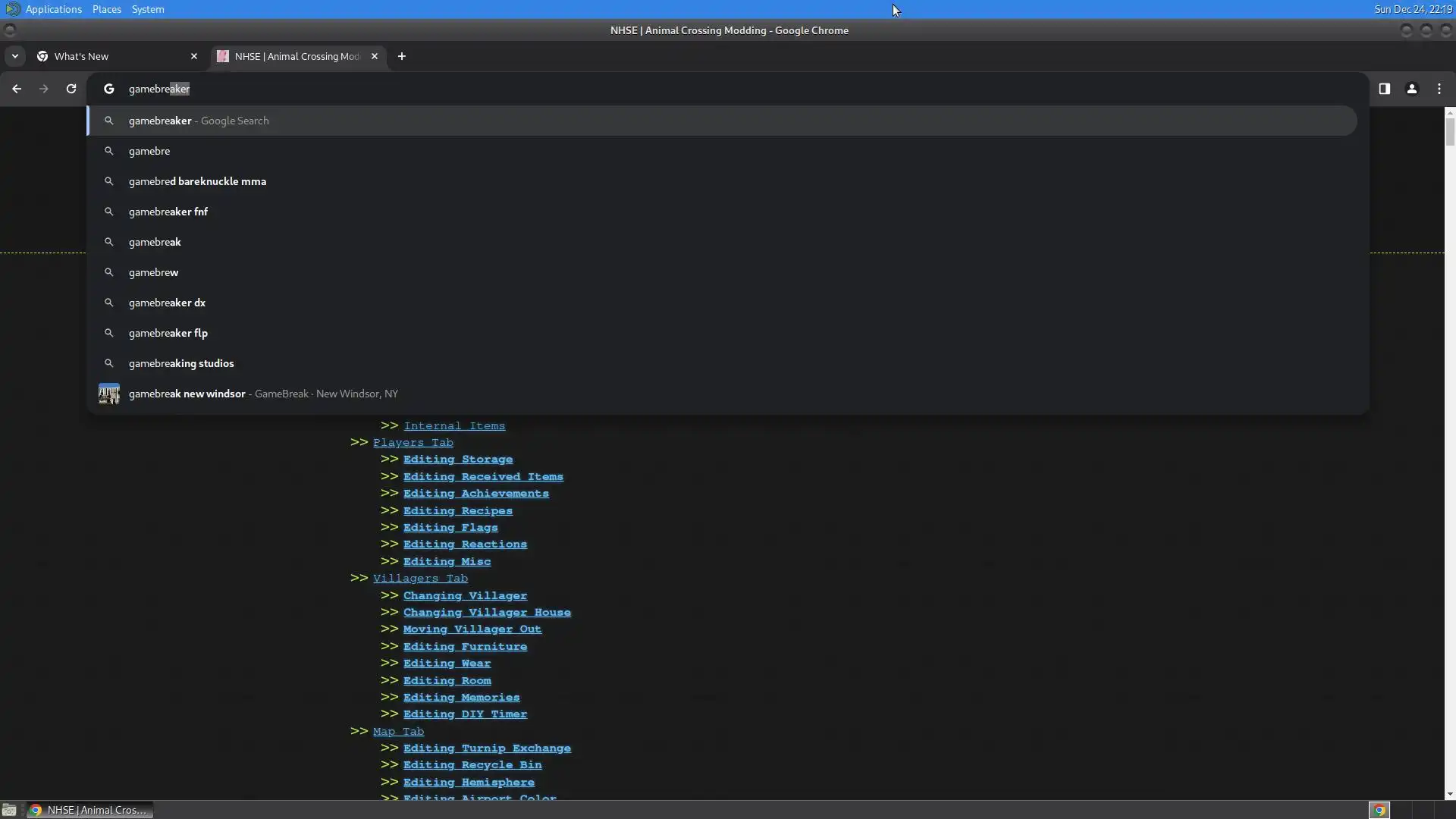Open the Changing Villager House link
The width and height of the screenshot is (1456, 819).
point(487,613)
